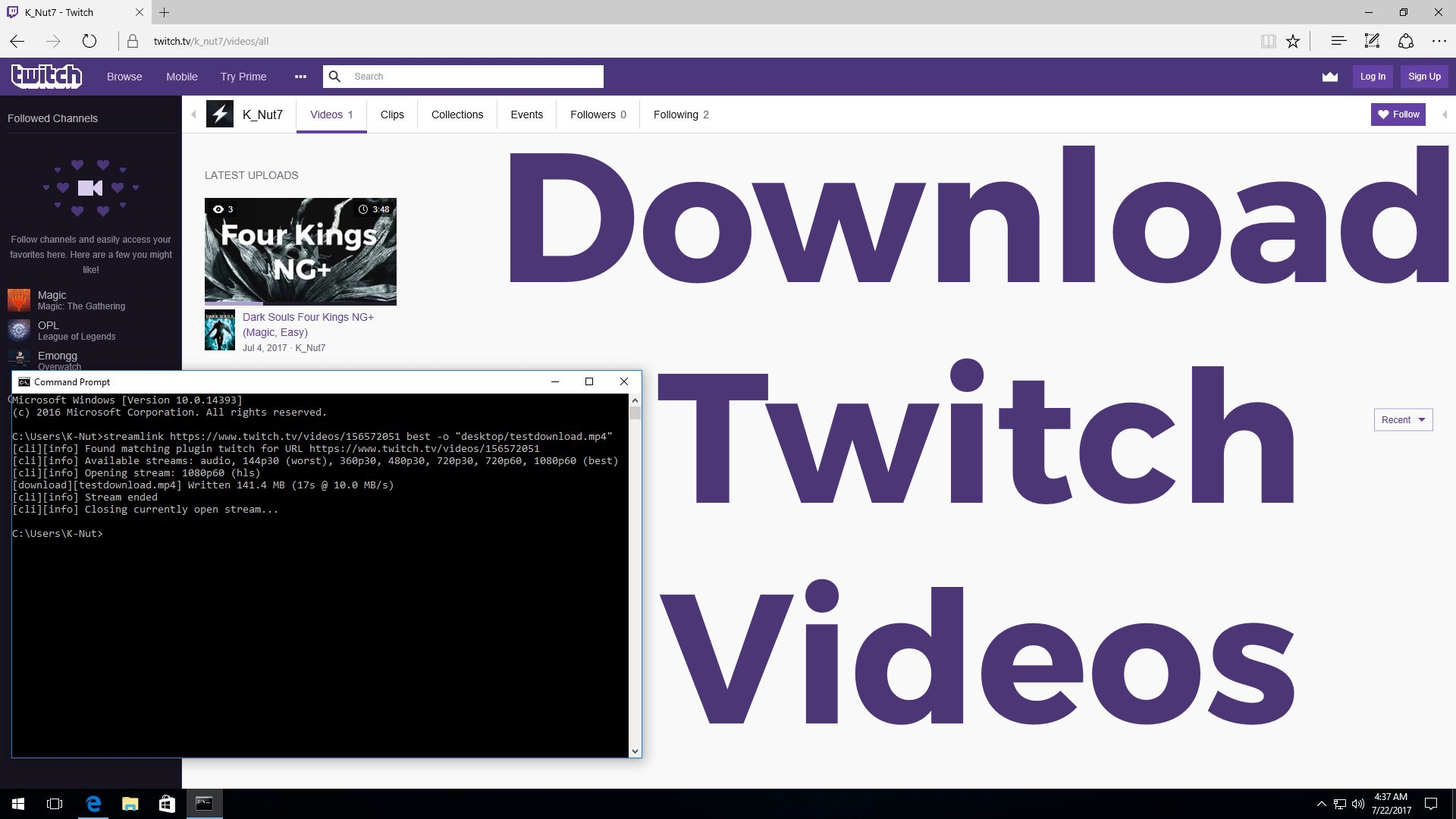Click the K_Nut7 channel name
The width and height of the screenshot is (1456, 819).
[x=262, y=115]
